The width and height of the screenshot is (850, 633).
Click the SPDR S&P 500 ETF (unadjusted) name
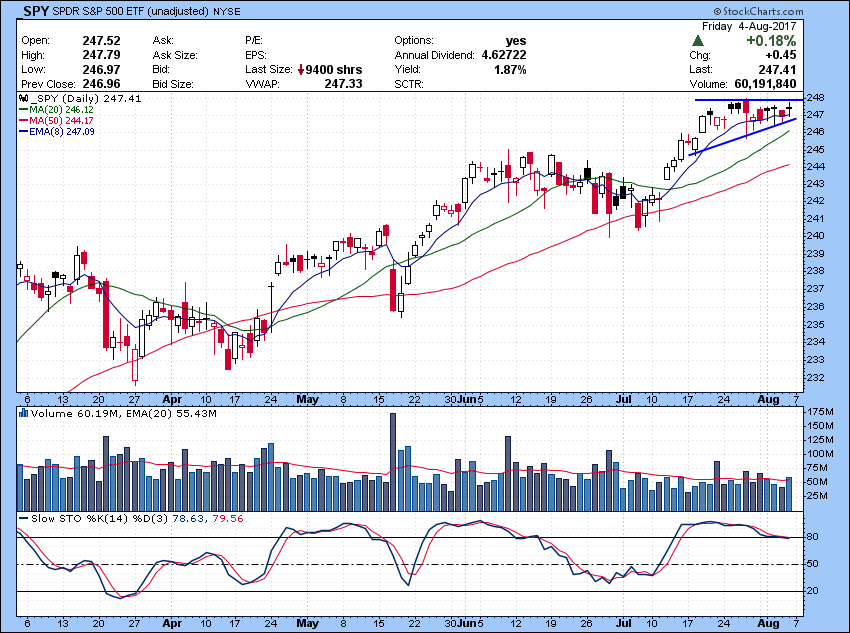coord(130,11)
